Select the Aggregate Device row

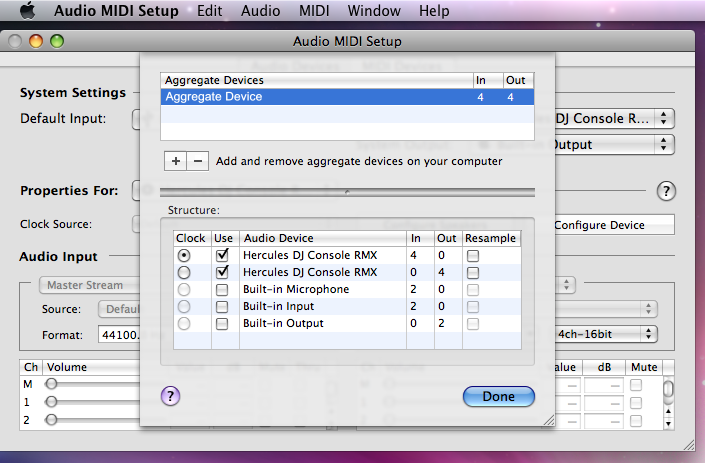[347, 97]
